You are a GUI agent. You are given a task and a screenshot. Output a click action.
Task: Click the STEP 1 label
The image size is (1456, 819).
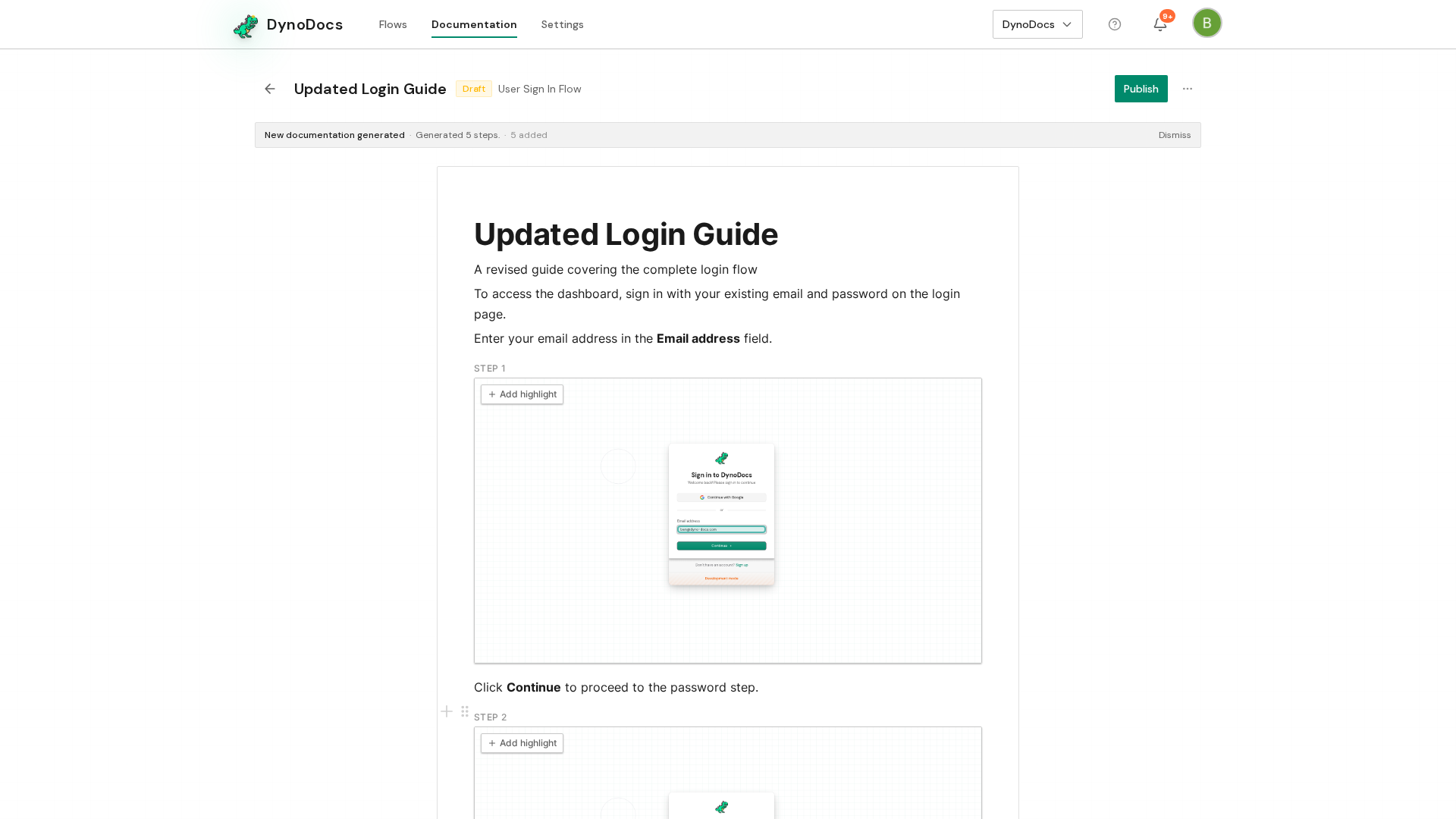pyautogui.click(x=489, y=369)
